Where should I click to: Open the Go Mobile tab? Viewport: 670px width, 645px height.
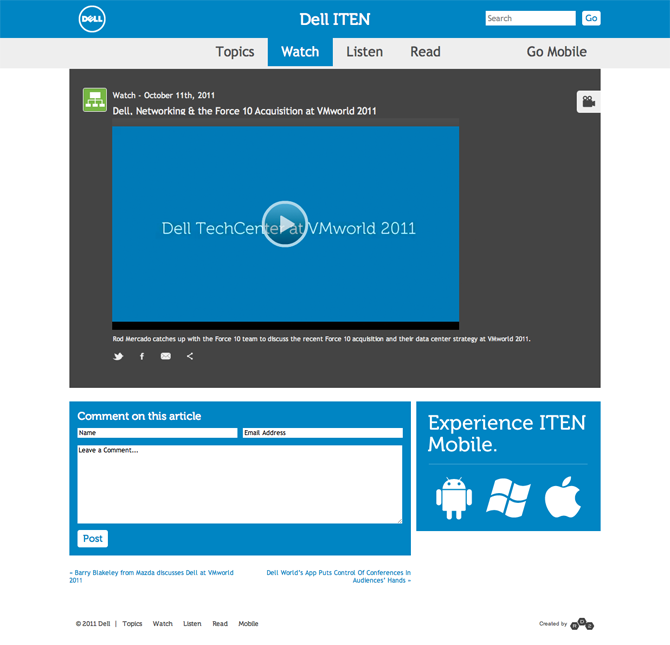tap(556, 52)
